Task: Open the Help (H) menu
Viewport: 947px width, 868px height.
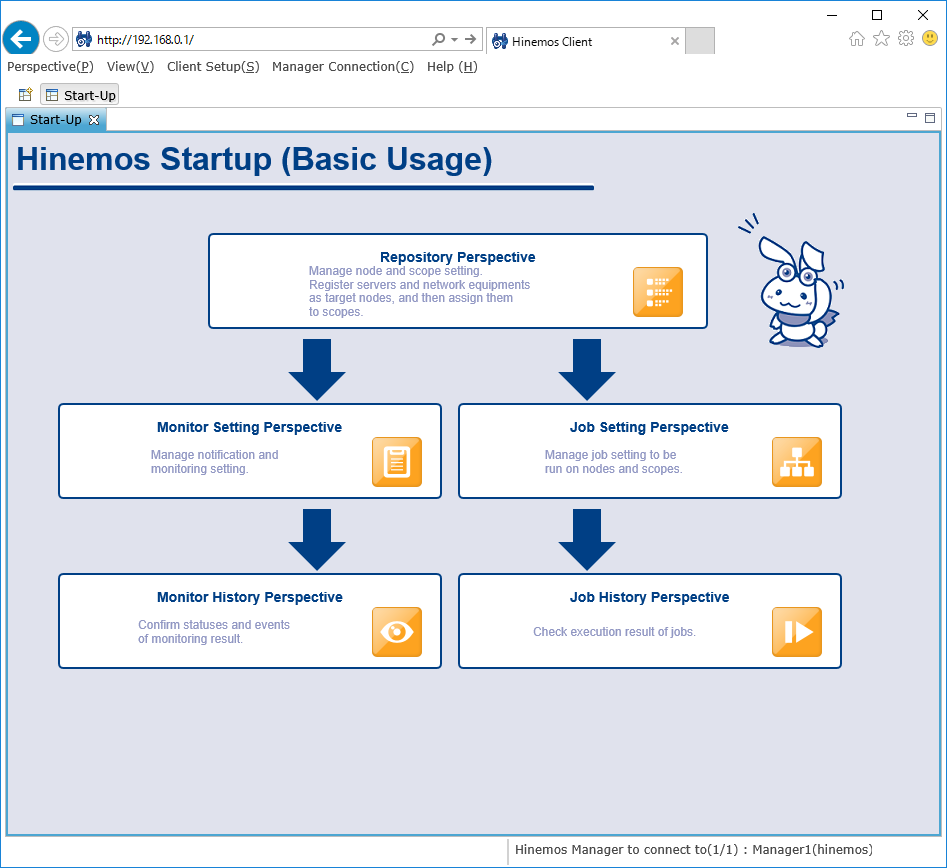Action: pos(452,66)
